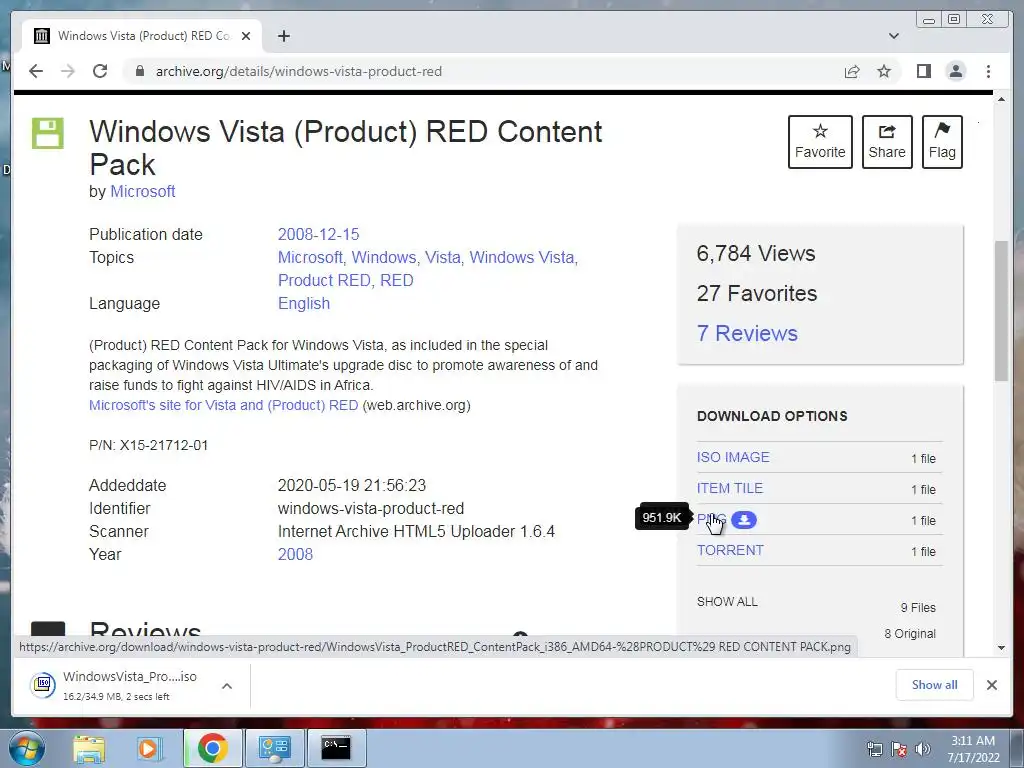Viewport: 1024px width, 768px height.
Task: Click the page vertical scrollbar thumb
Action: [x=1001, y=310]
